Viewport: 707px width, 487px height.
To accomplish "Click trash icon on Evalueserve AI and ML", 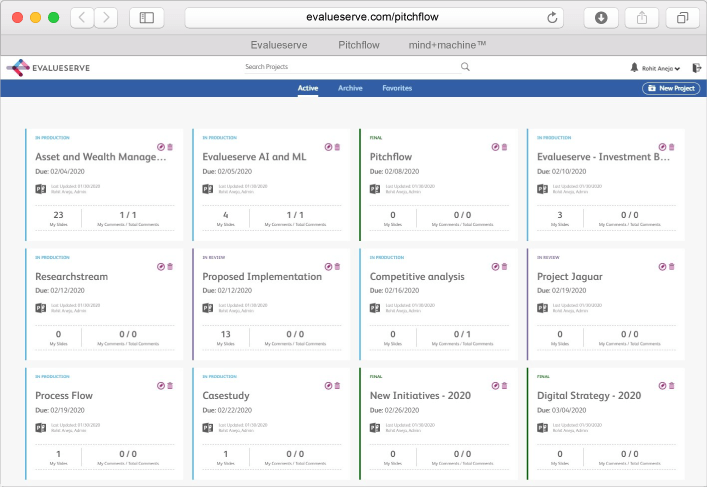I will (337, 147).
